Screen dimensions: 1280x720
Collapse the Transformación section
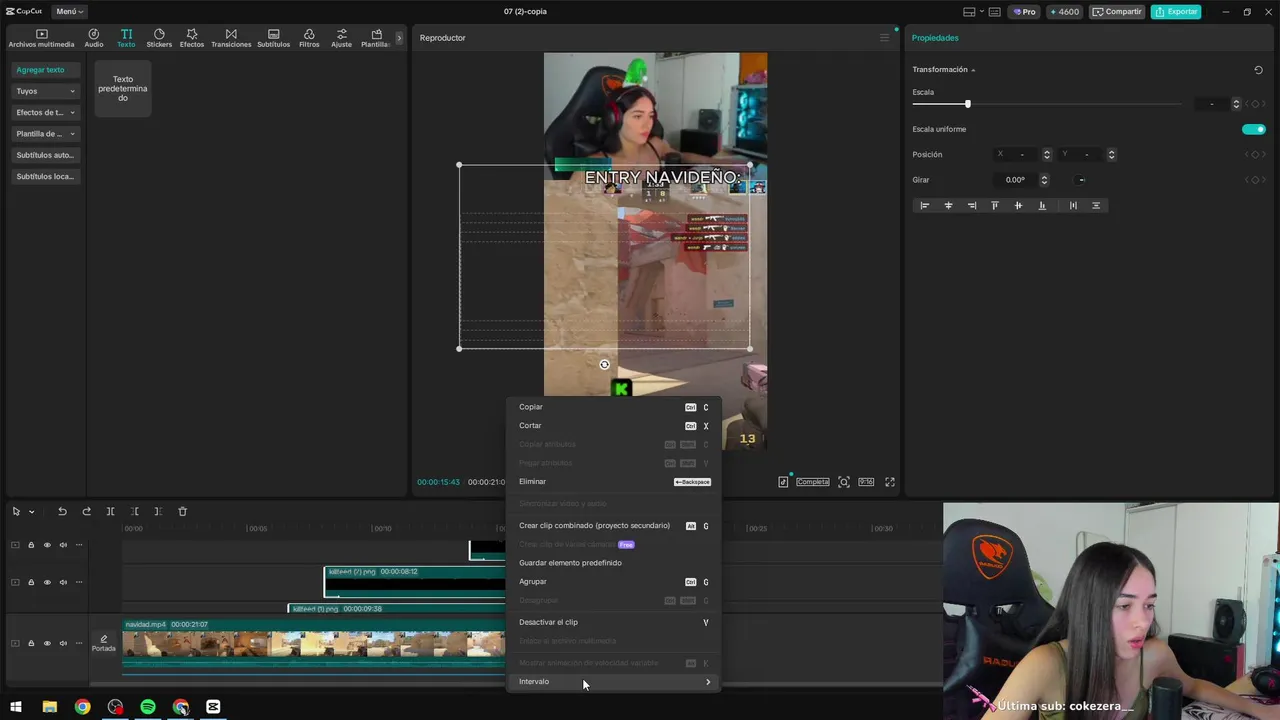(x=973, y=70)
